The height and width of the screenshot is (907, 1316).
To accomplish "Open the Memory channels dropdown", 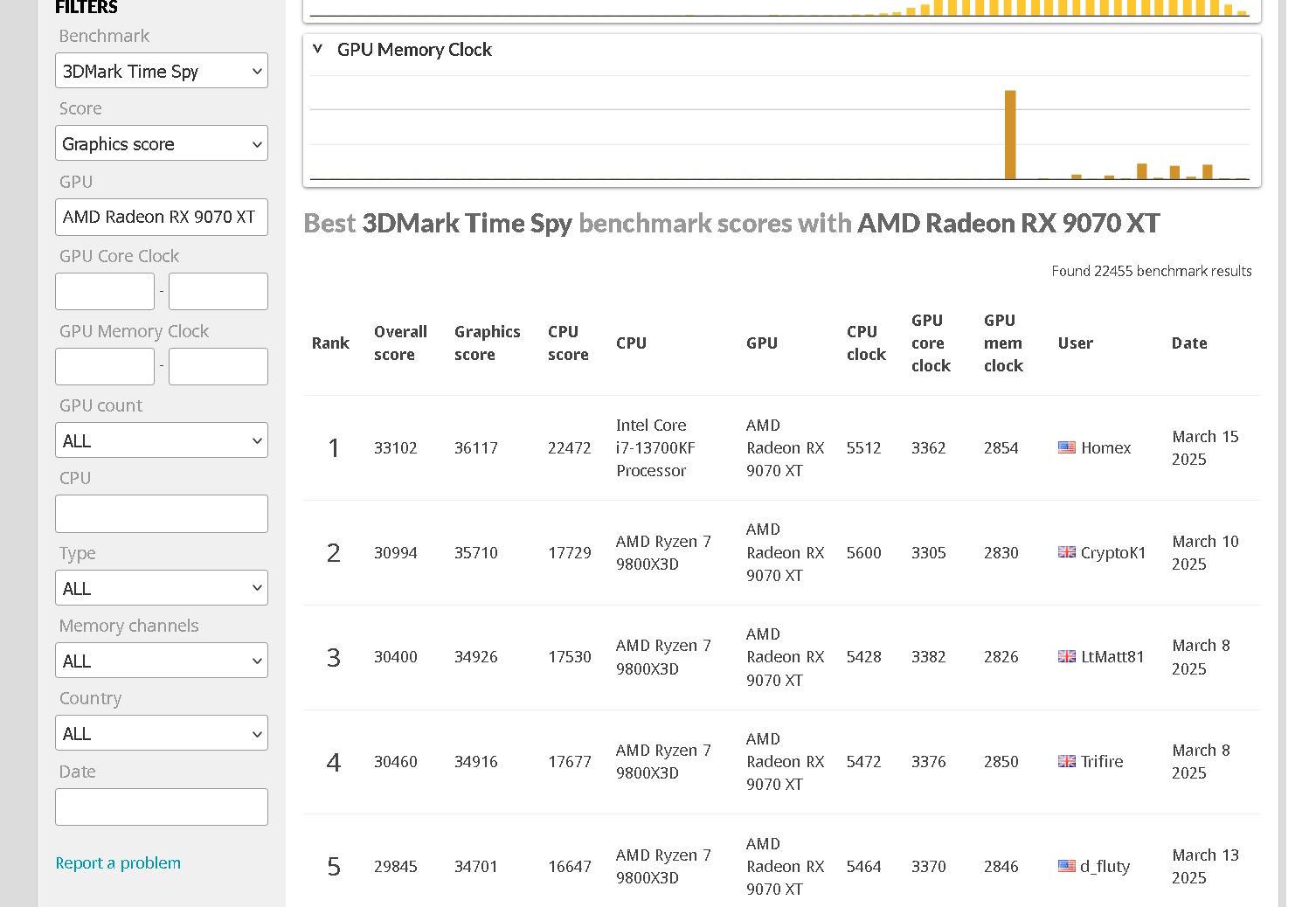I will (x=162, y=661).
